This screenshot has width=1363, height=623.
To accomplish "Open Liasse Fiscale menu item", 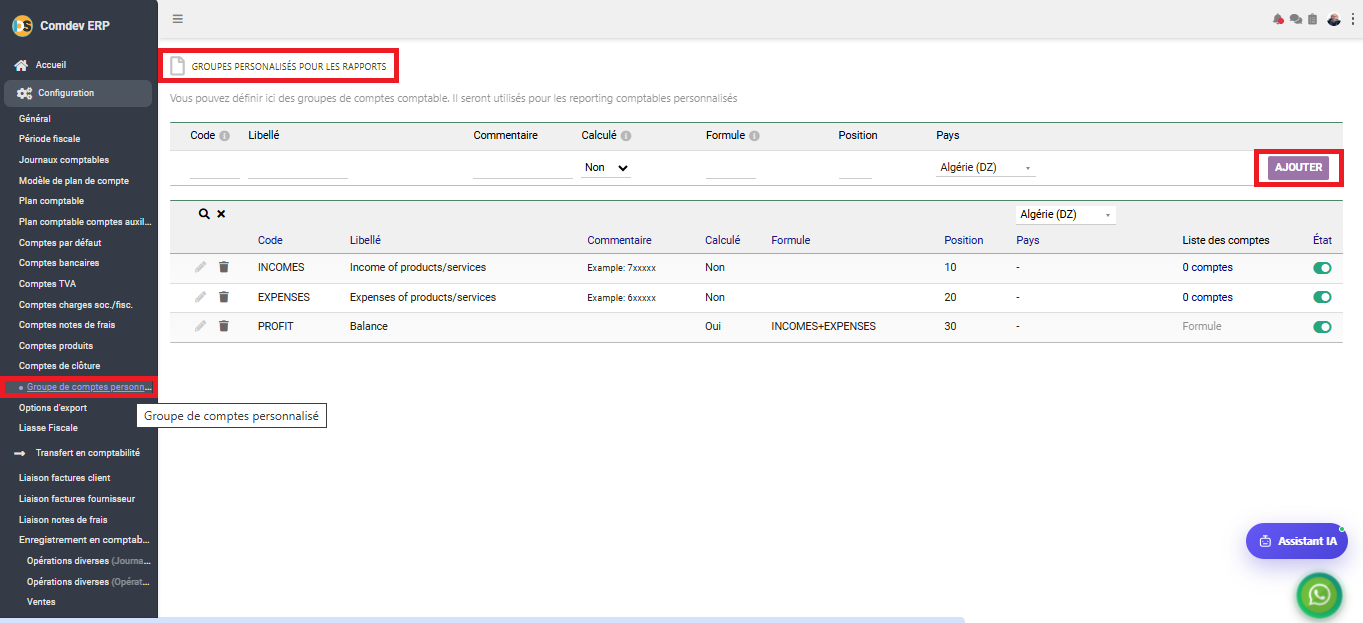I will click(48, 428).
